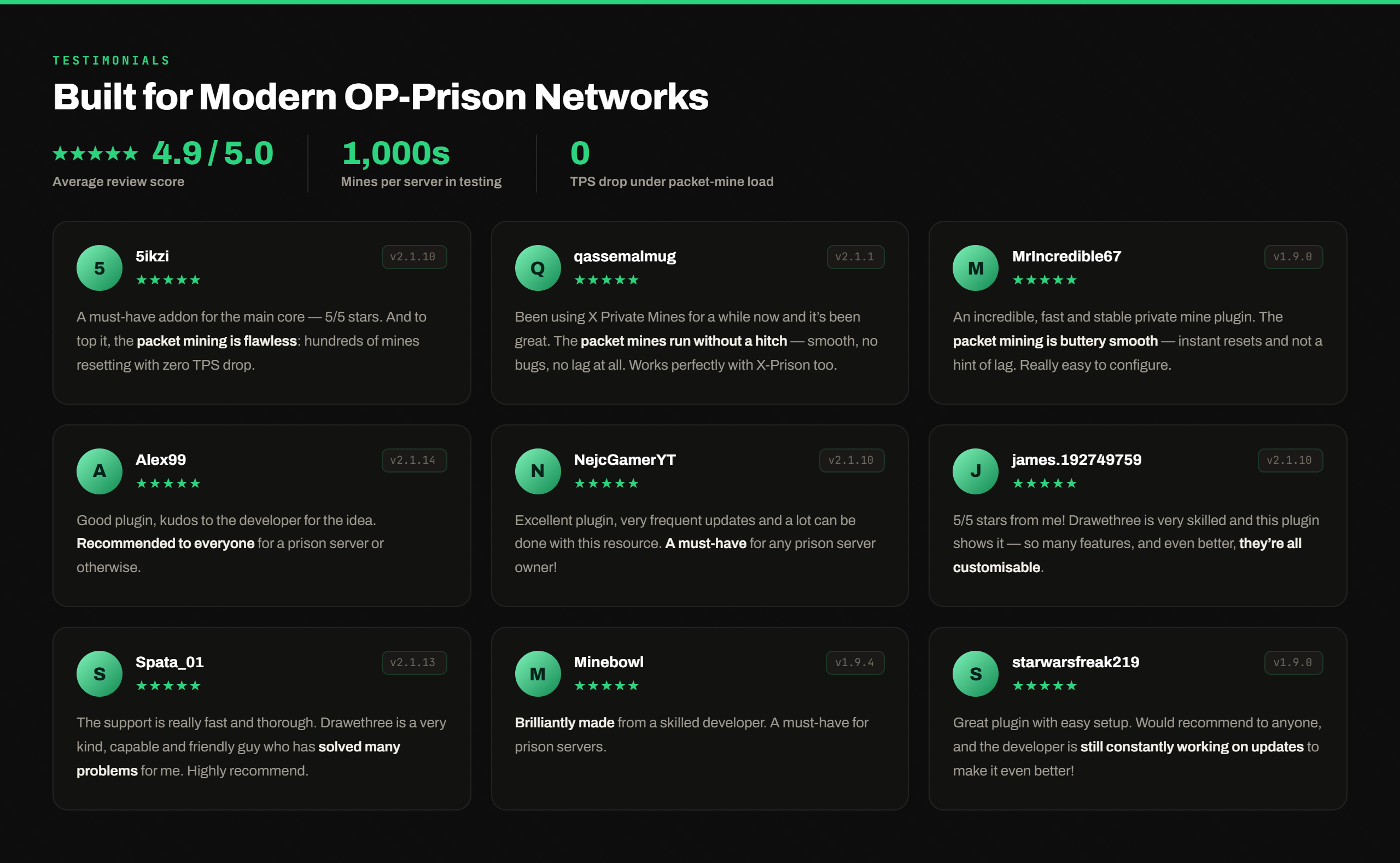Click the NejcGamerYT N avatar

538,471
